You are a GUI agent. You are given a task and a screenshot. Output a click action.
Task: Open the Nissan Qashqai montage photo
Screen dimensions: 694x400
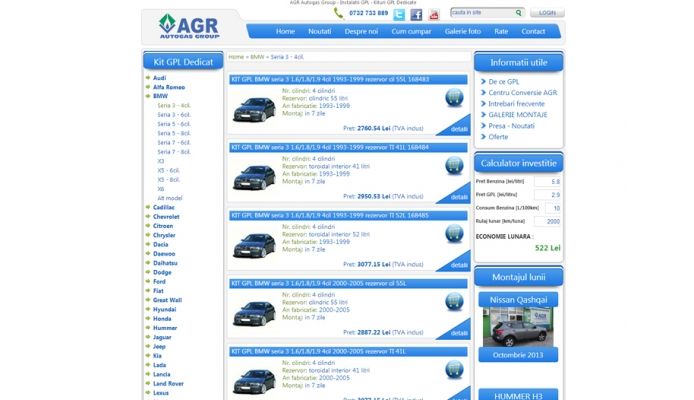(518, 327)
